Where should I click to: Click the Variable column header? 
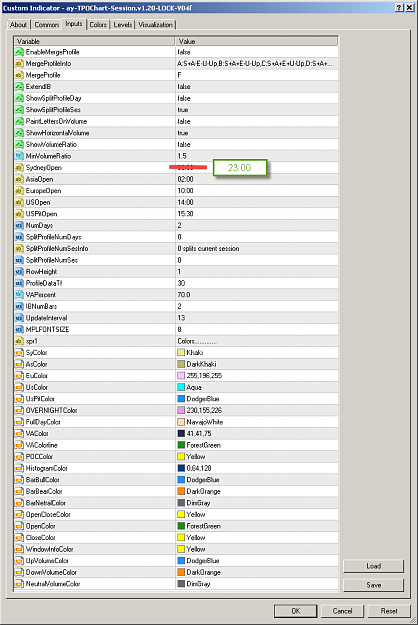click(x=94, y=41)
